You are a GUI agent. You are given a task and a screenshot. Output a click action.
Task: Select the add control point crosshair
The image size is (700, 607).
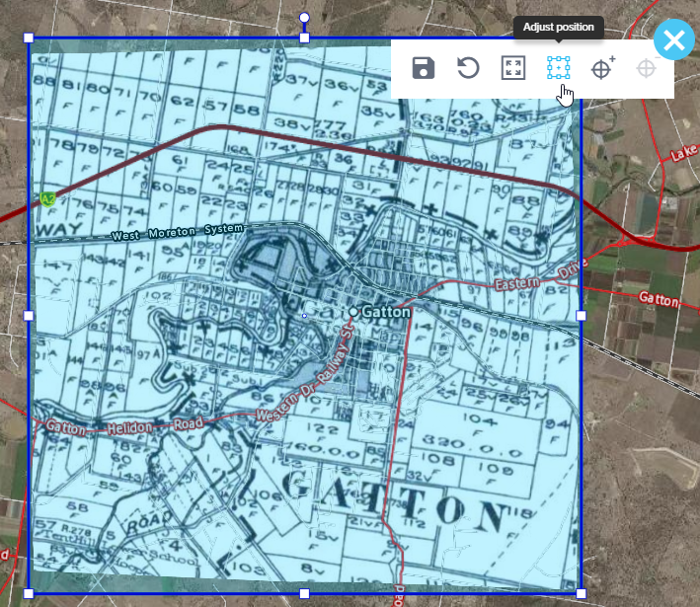tap(603, 68)
